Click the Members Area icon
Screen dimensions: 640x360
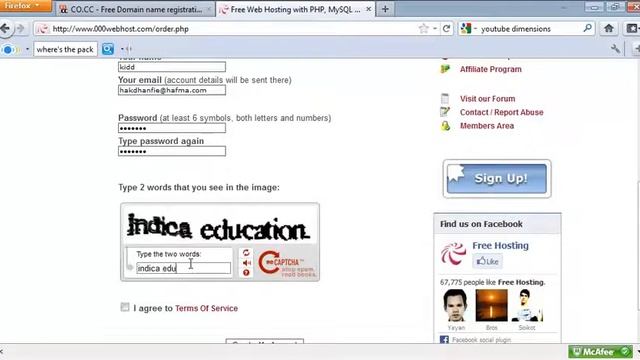click(445, 126)
